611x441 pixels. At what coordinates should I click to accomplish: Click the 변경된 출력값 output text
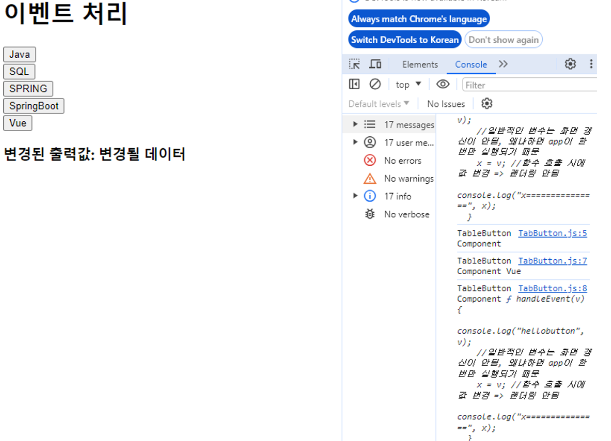point(94,154)
